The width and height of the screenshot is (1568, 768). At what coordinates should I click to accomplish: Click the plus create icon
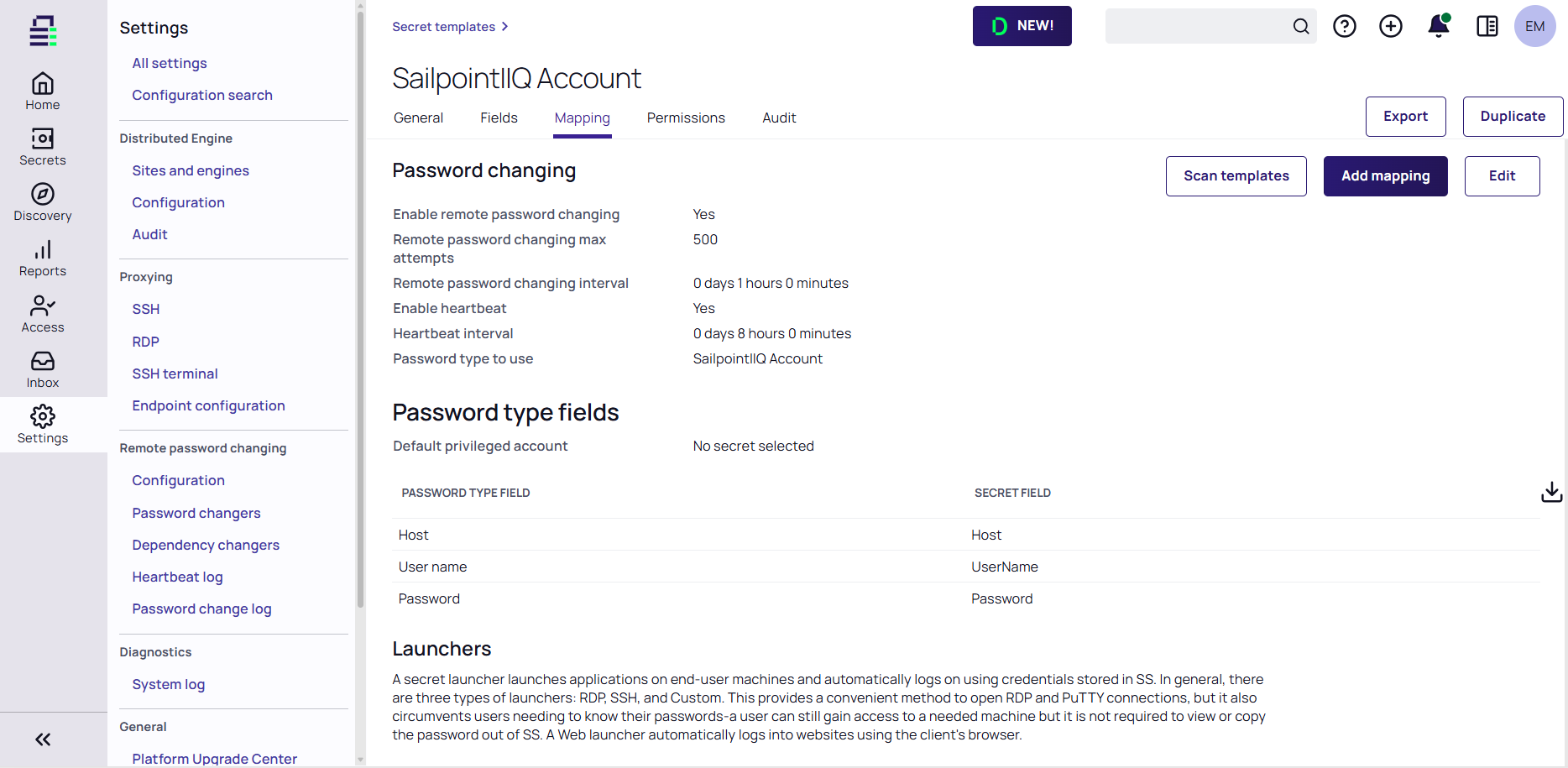pos(1391,26)
